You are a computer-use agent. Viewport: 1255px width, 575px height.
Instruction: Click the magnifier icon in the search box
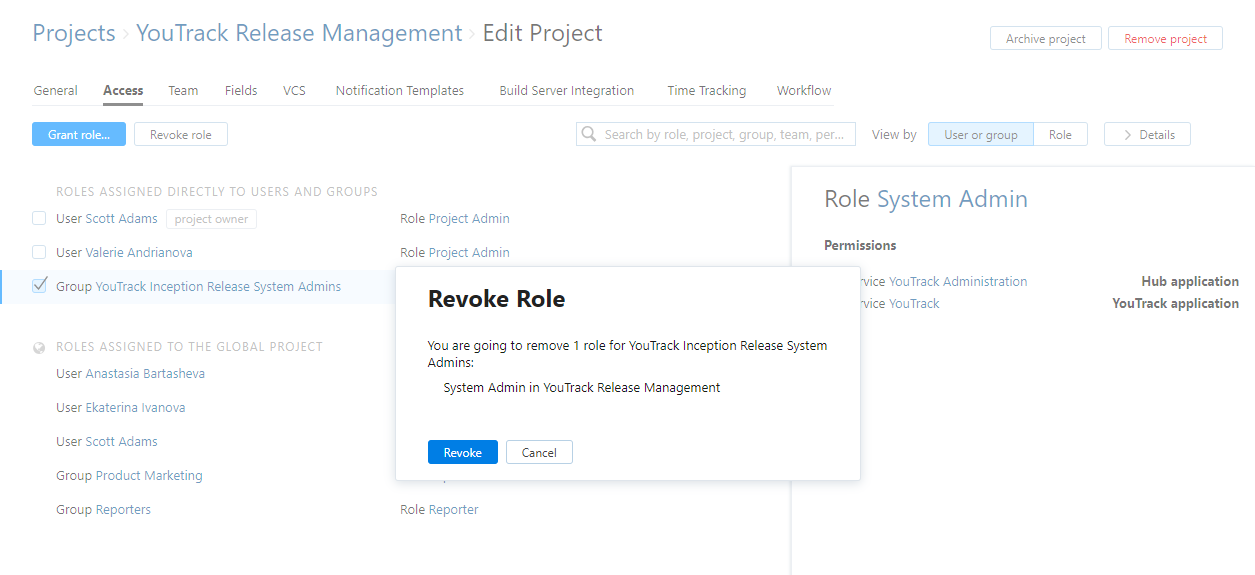[589, 134]
